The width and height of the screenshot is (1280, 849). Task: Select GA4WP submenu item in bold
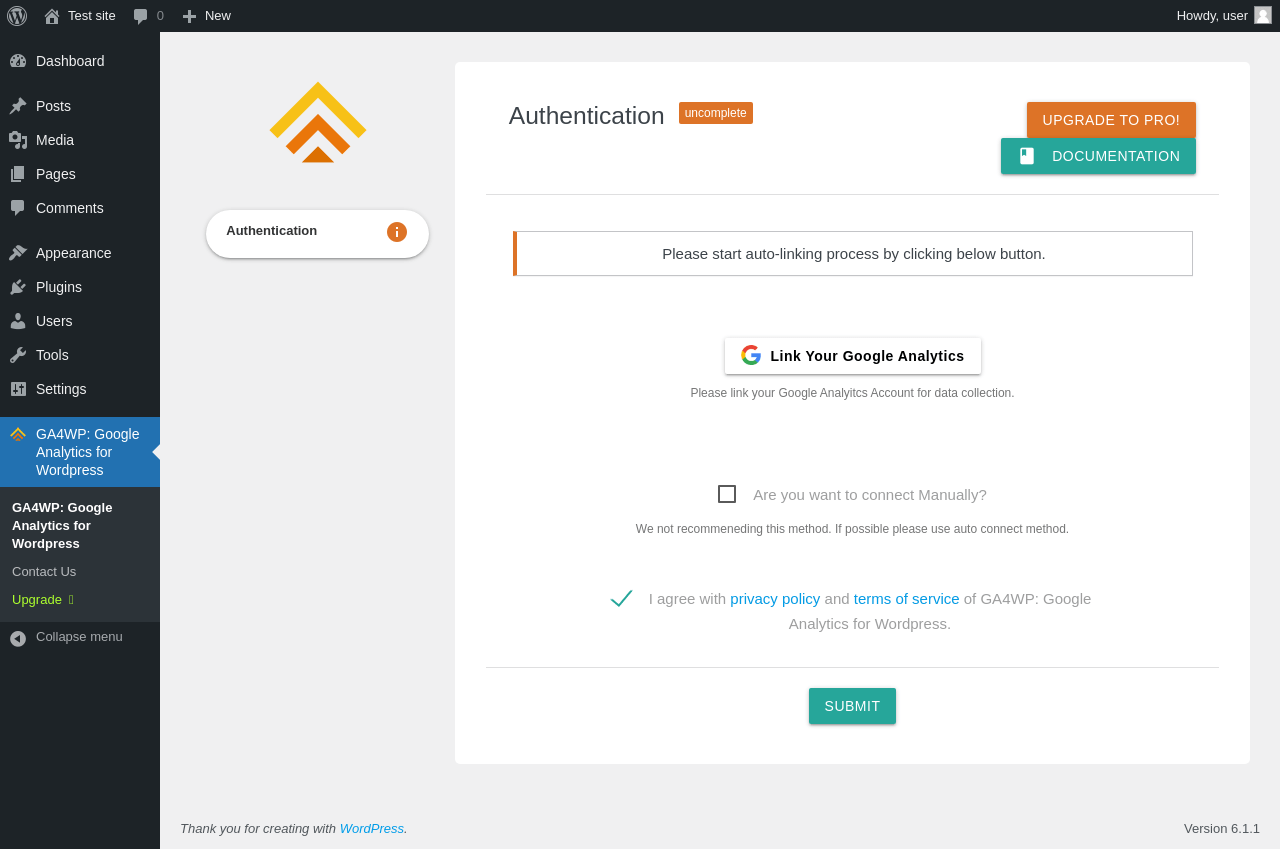62,526
